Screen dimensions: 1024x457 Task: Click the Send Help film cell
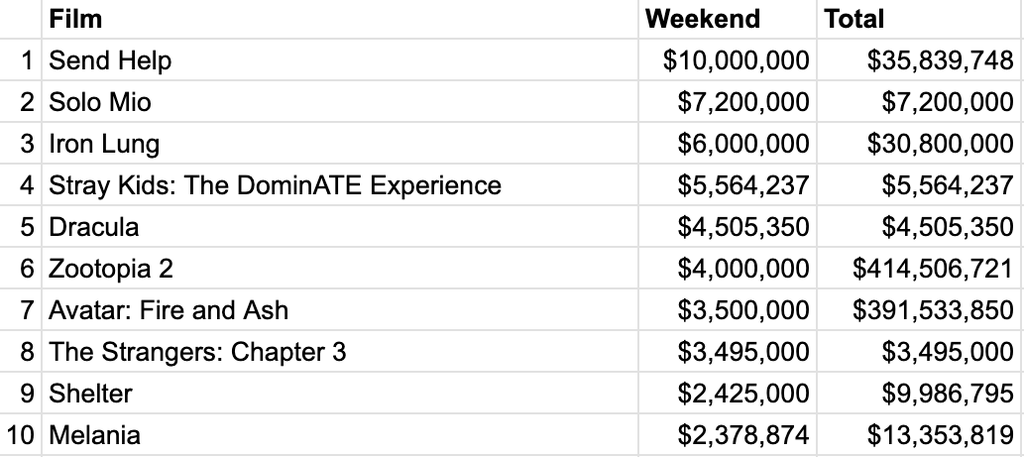[340, 60]
